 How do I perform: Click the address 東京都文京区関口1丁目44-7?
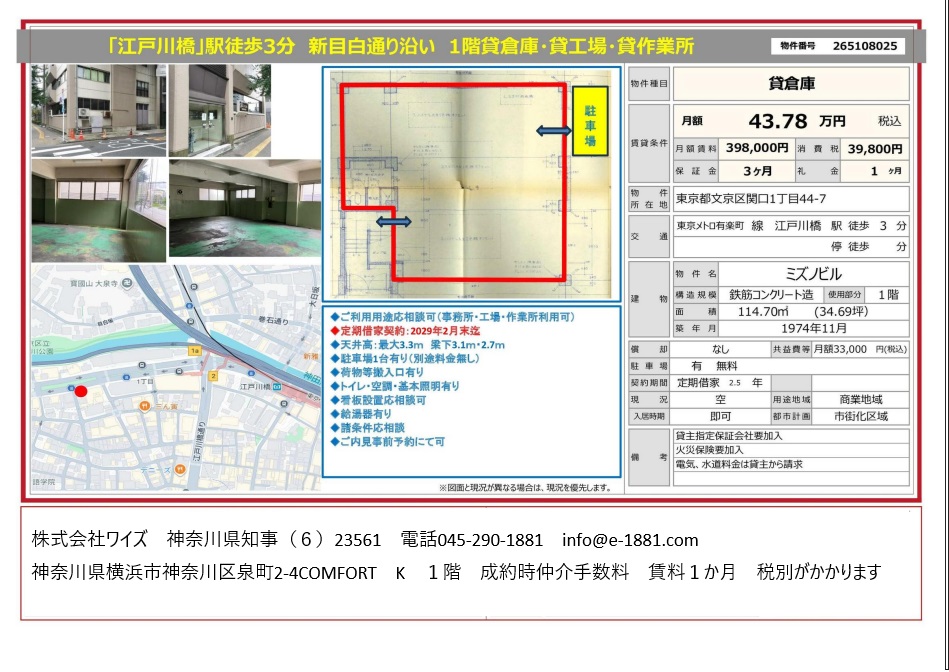(750, 199)
